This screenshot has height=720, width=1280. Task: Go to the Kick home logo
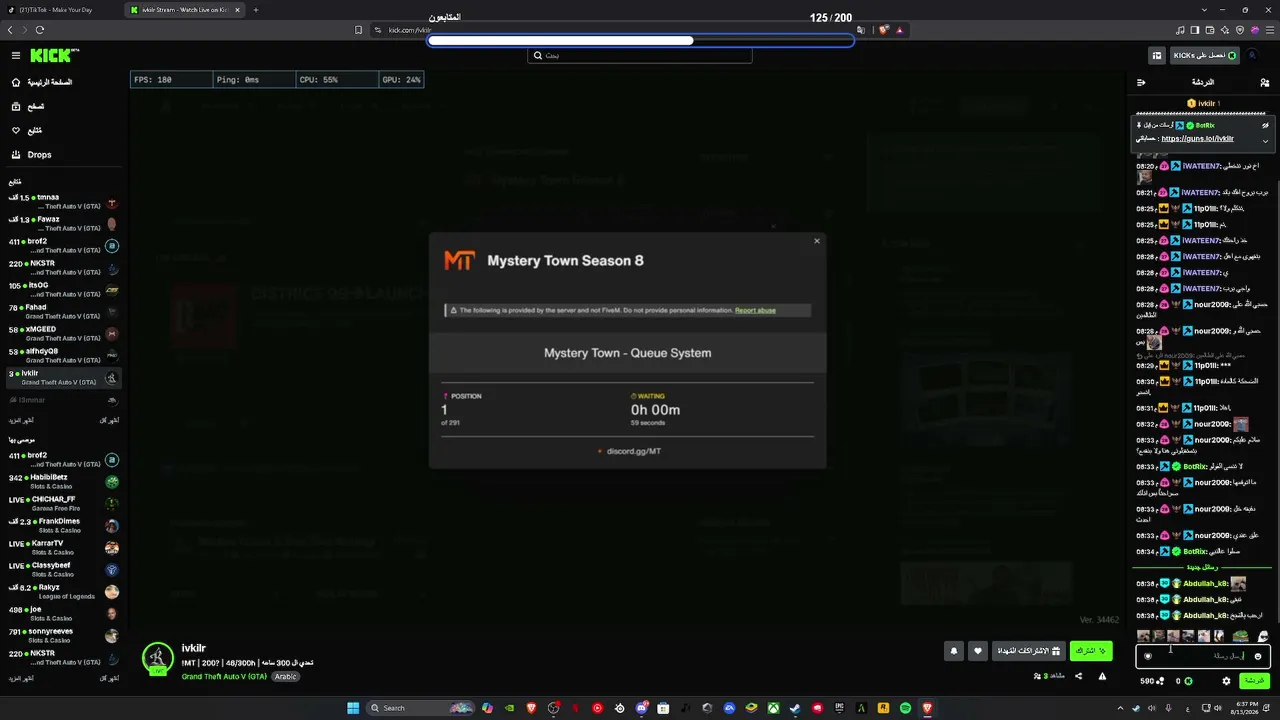click(x=50, y=56)
